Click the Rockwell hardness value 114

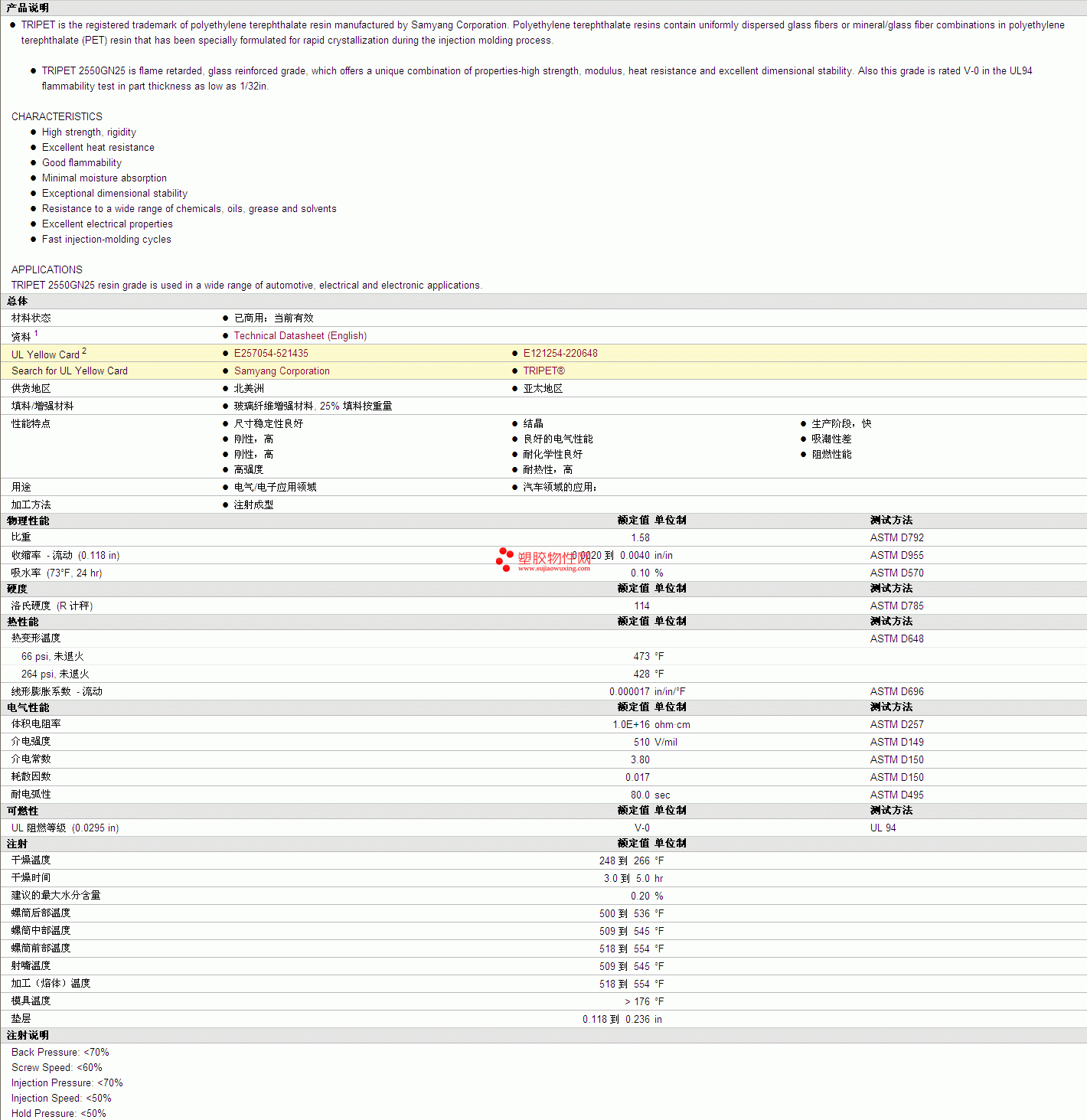641,606
